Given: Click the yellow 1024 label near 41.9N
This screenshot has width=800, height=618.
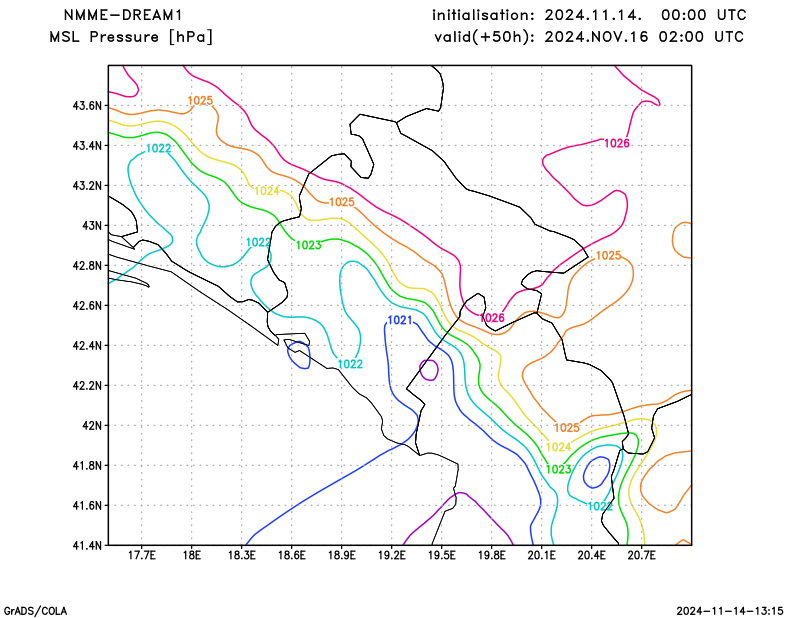Looking at the screenshot, I should 559,447.
